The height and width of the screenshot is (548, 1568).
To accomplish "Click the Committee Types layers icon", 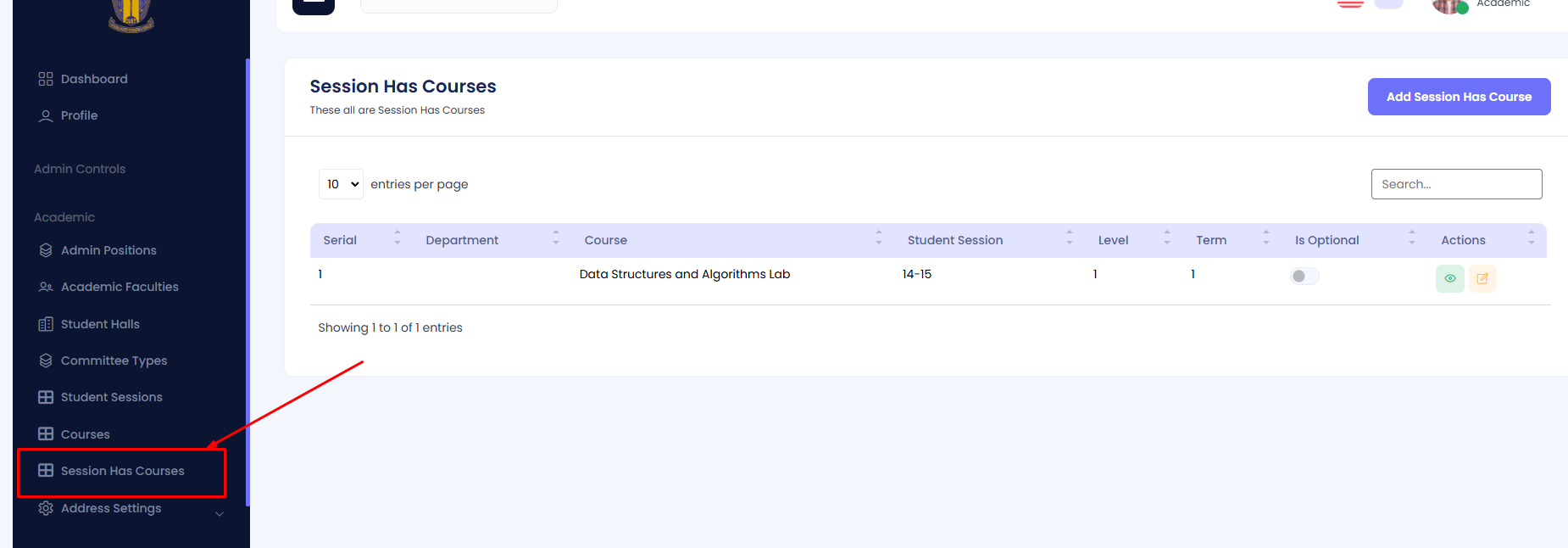I will click(x=46, y=361).
